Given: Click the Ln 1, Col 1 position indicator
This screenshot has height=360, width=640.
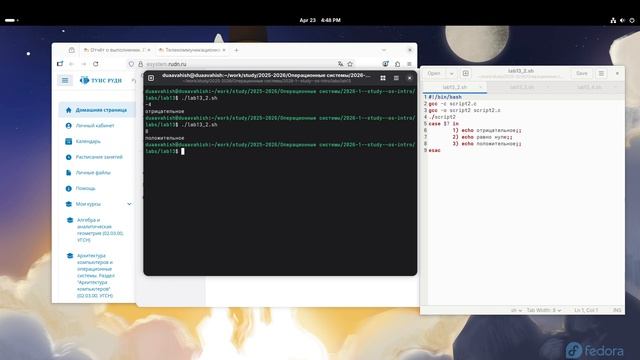Looking at the screenshot, I should [x=586, y=311].
